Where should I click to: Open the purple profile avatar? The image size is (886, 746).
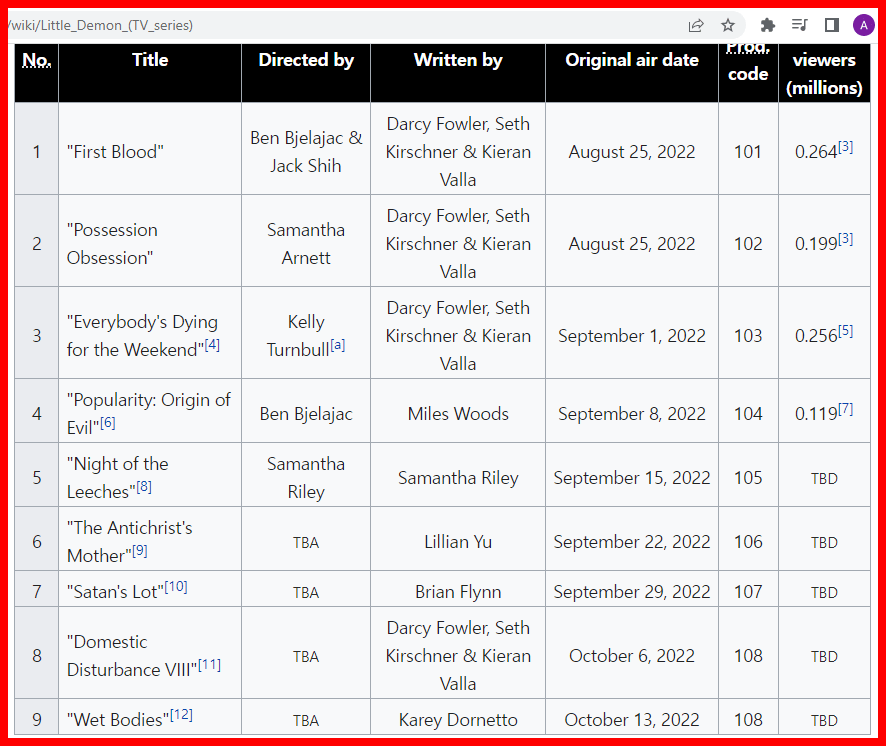pos(863,25)
